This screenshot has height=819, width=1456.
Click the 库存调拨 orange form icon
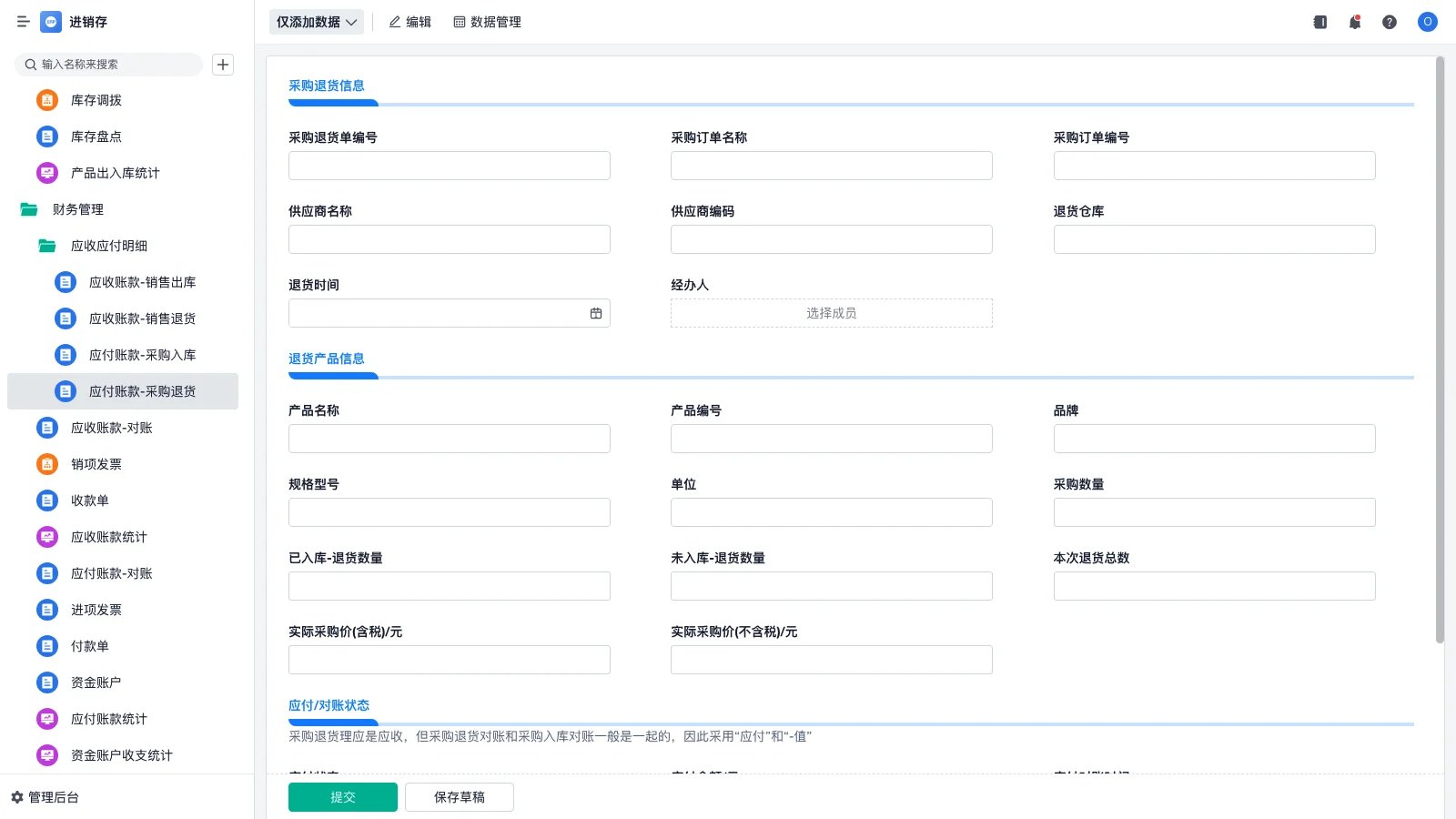47,100
